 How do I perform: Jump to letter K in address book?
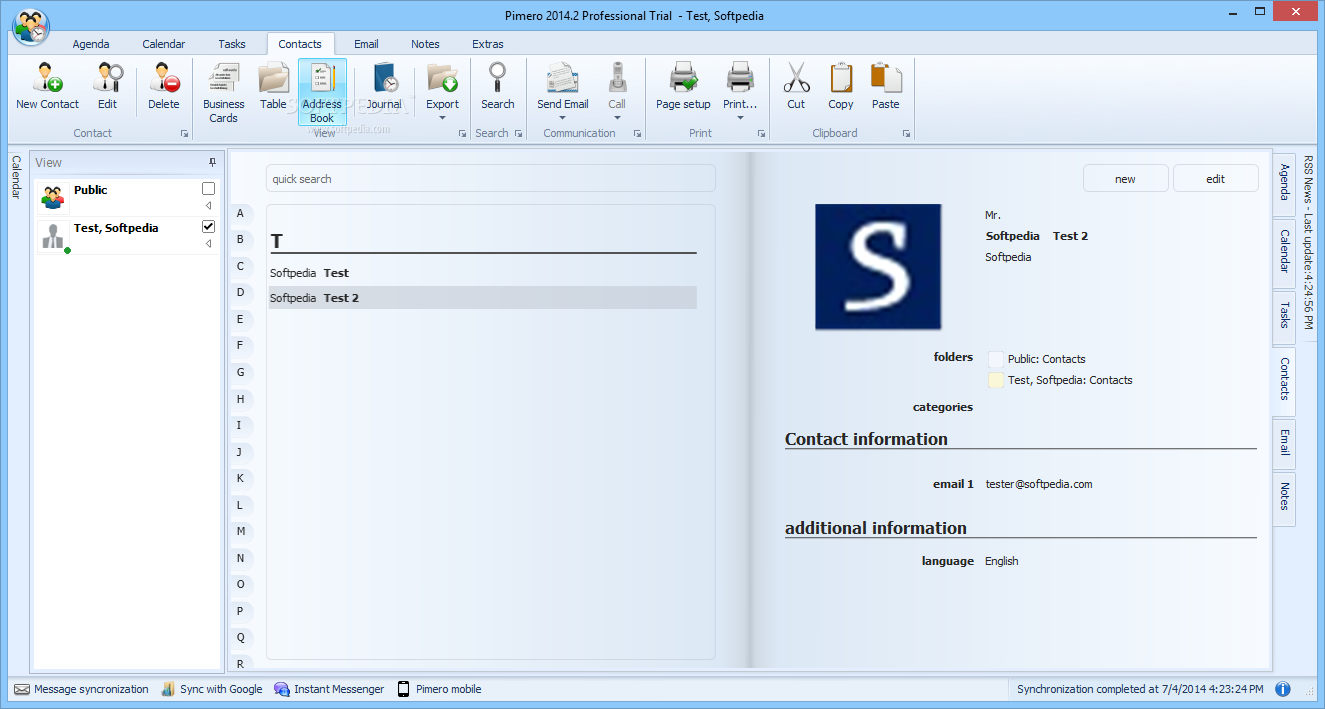[x=240, y=478]
